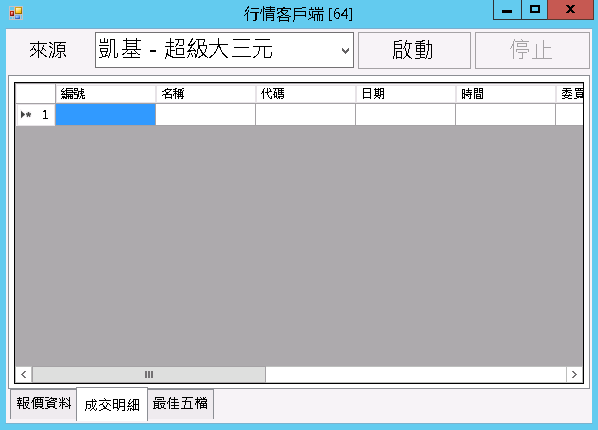Click the horizontal scrollbar left arrow
Image resolution: width=598 pixels, height=430 pixels.
click(24, 374)
